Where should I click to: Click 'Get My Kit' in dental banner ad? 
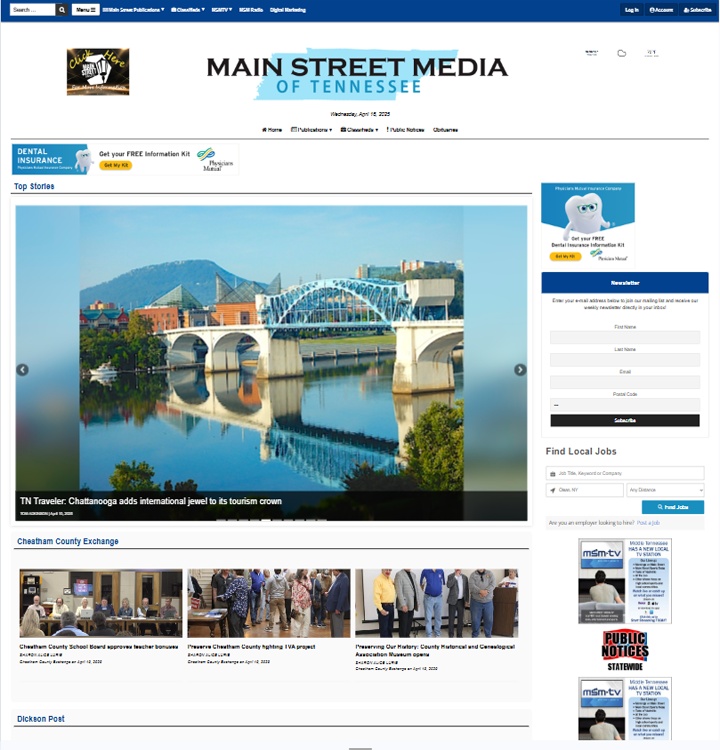[x=116, y=165]
